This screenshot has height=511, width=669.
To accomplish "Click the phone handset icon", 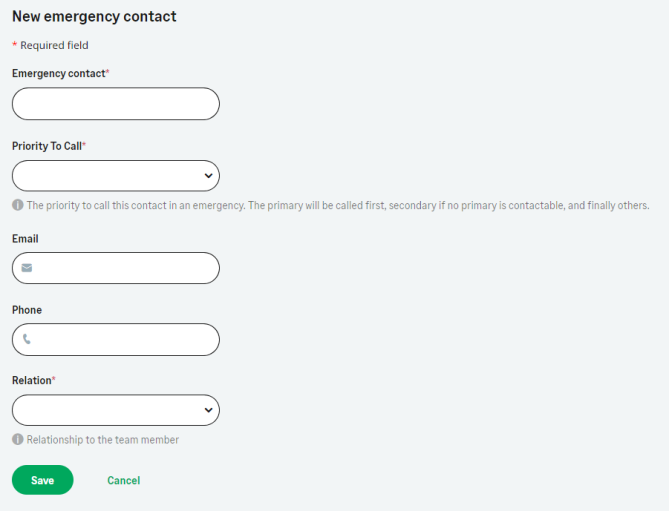I will point(27,339).
